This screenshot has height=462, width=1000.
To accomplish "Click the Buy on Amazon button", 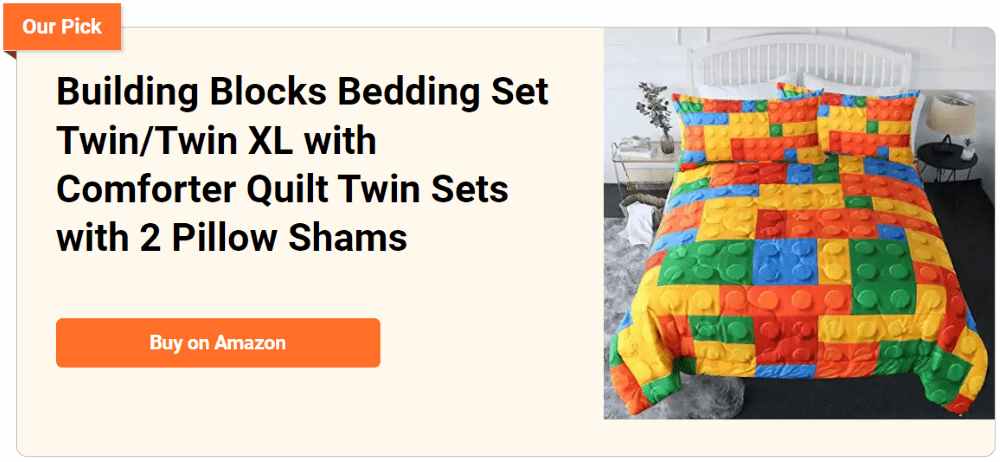I will (x=218, y=343).
